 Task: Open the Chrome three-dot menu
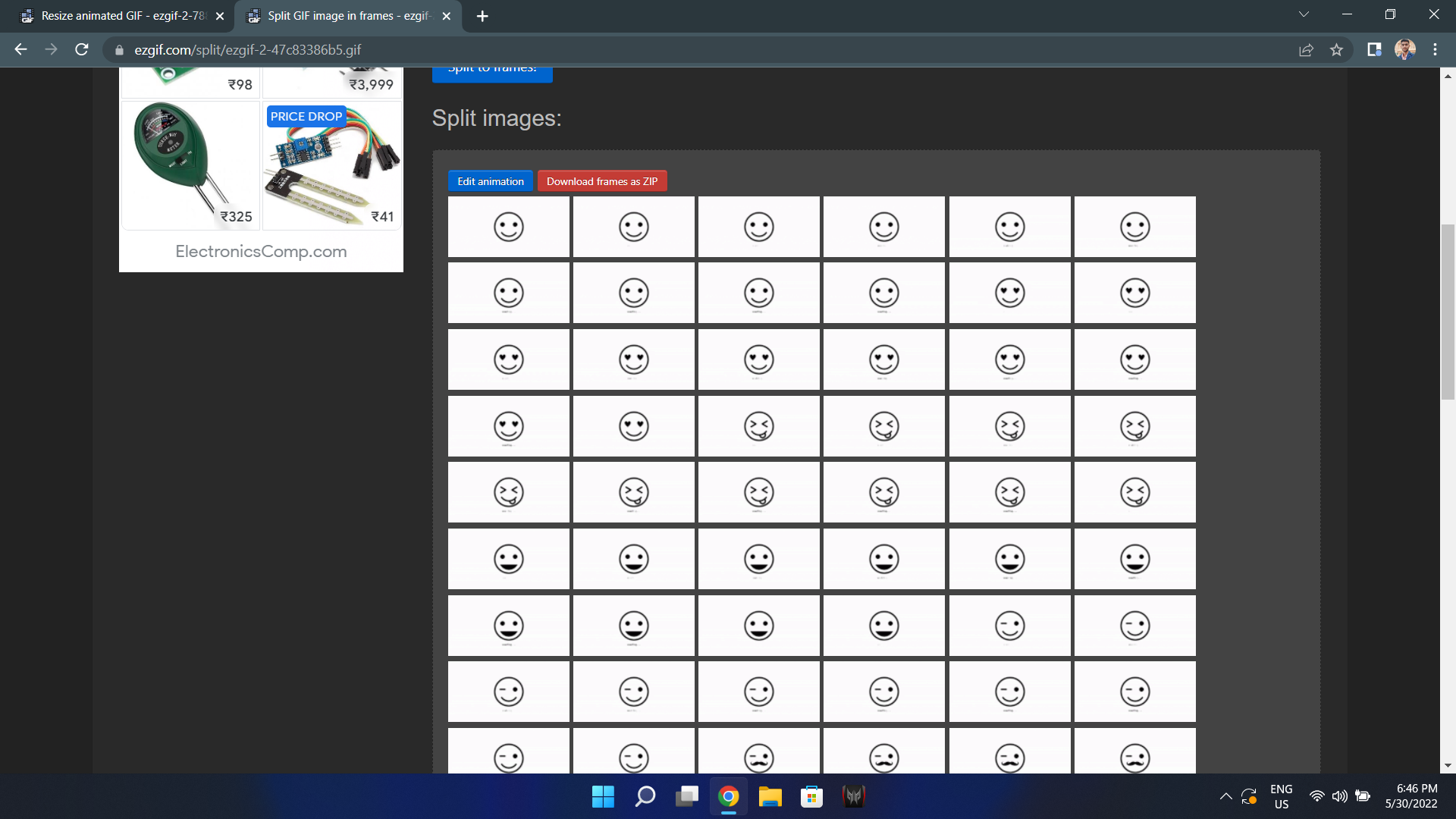click(1435, 50)
